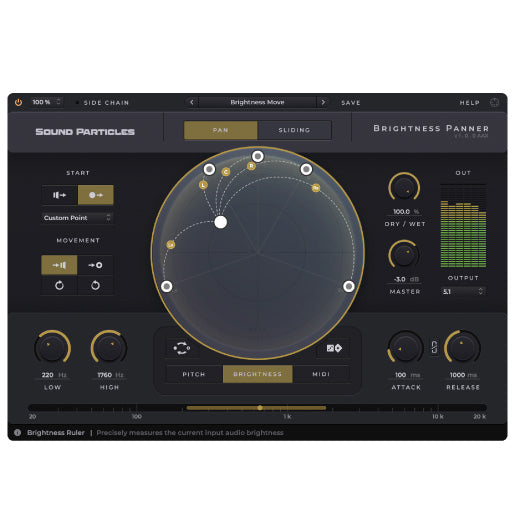The image size is (517, 518).
Task: Click the DRY / WET knob
Action: click(404, 188)
